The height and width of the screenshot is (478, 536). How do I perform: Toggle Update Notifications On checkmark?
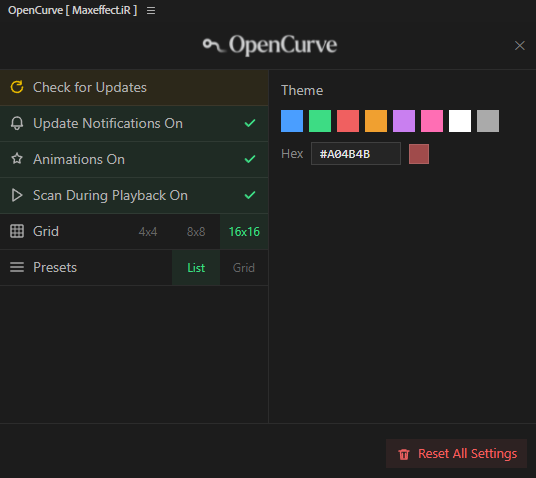250,123
